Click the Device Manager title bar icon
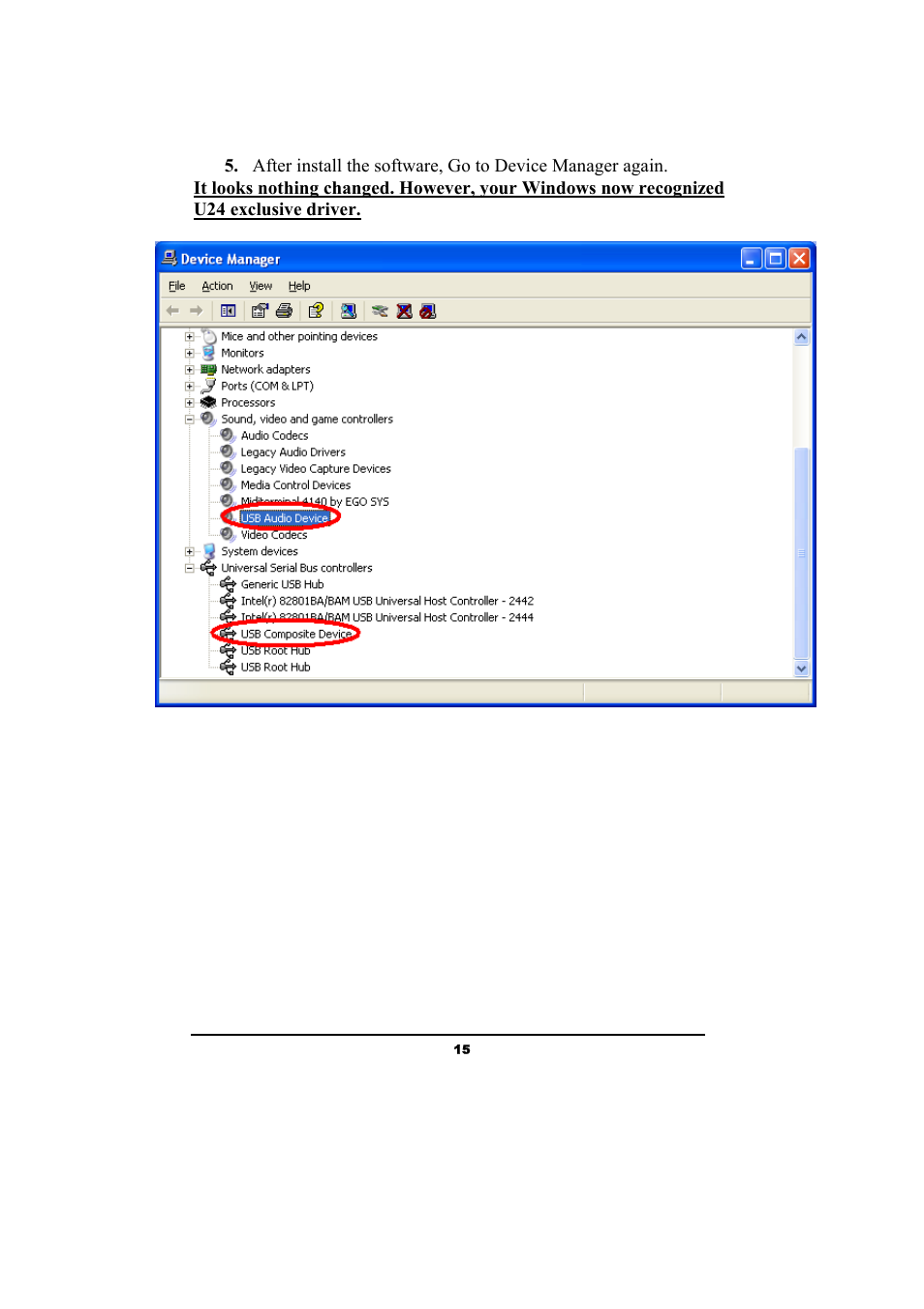924x1309 pixels. [x=169, y=259]
